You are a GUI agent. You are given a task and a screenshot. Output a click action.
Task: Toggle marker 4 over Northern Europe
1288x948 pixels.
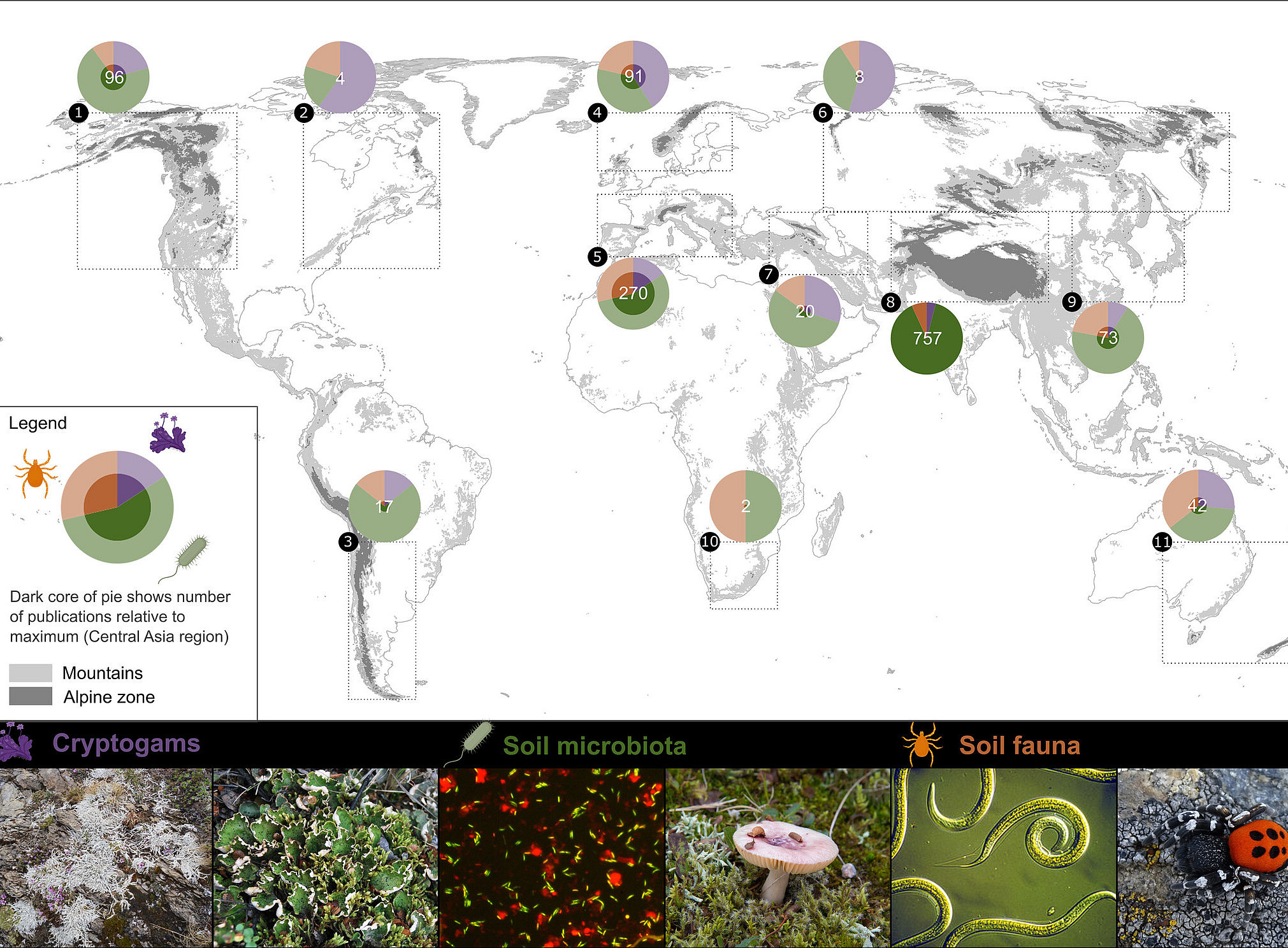point(597,112)
